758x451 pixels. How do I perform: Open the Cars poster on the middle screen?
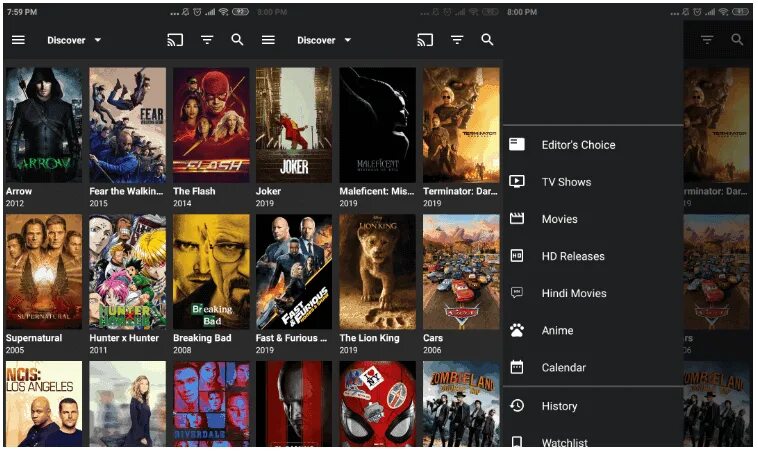461,272
